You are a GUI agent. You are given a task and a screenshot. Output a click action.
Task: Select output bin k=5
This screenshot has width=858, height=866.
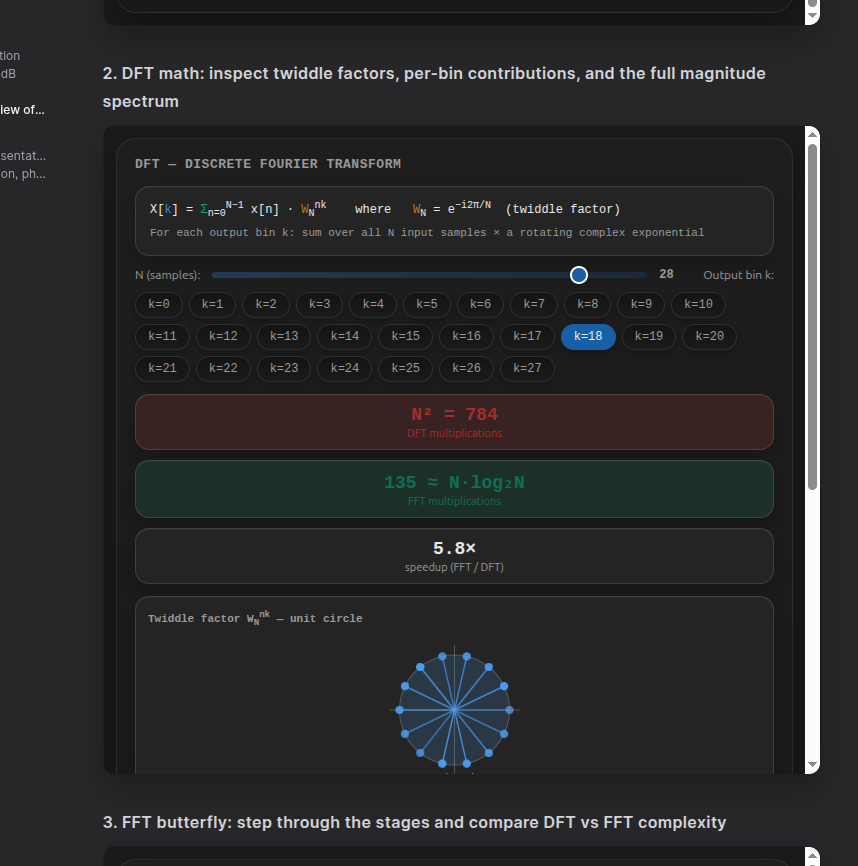click(427, 304)
